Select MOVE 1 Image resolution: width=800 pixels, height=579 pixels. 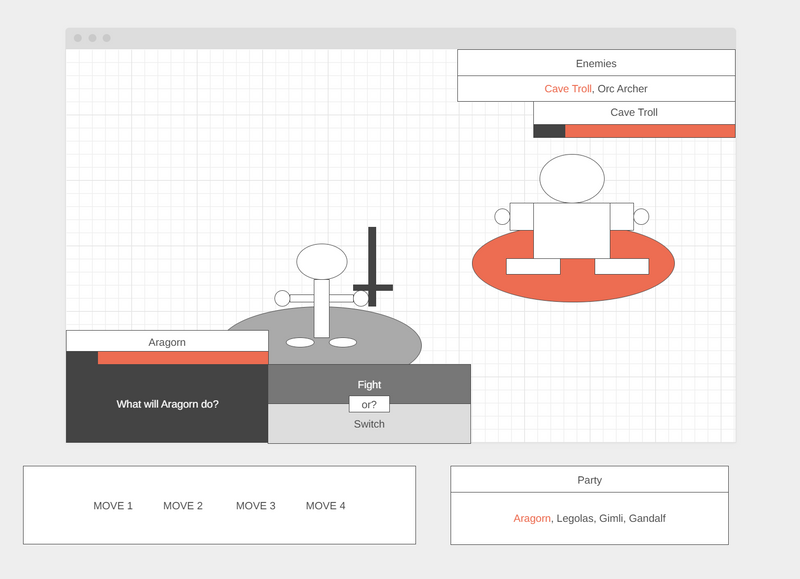click(113, 506)
